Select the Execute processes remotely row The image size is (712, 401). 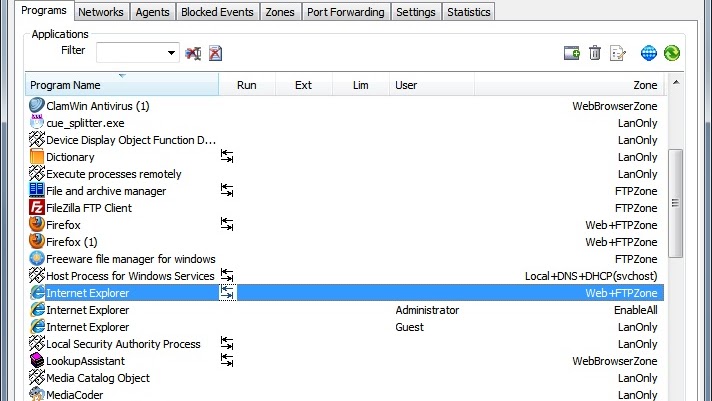coord(346,173)
